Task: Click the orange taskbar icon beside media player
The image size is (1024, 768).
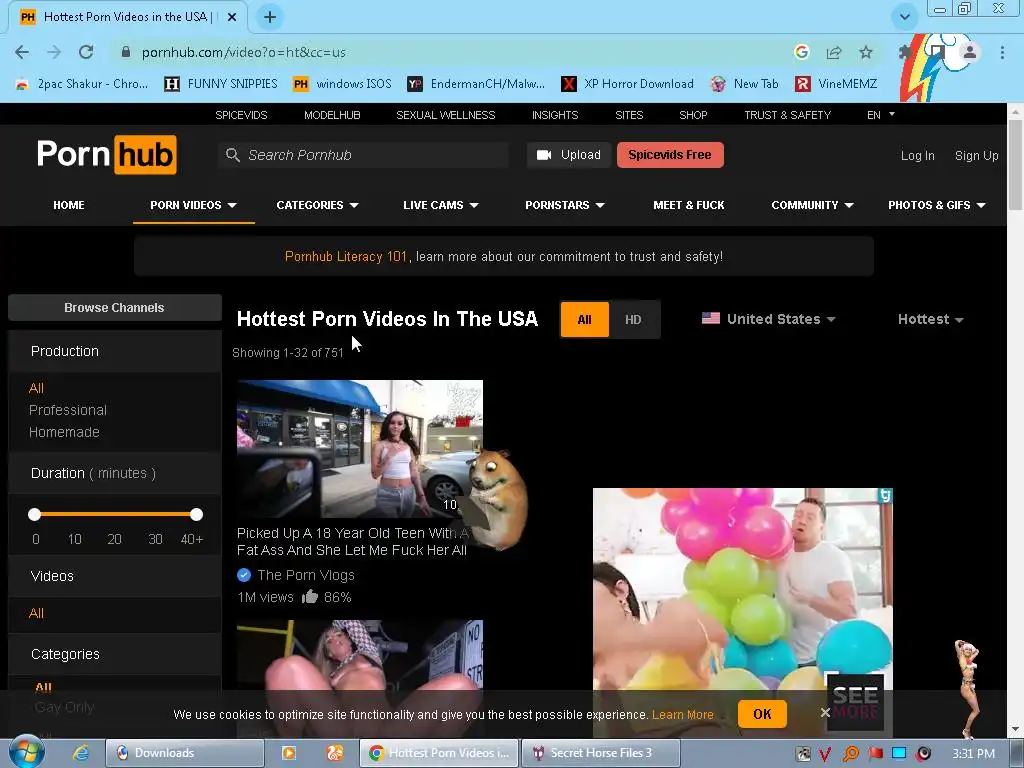Action: (335, 753)
